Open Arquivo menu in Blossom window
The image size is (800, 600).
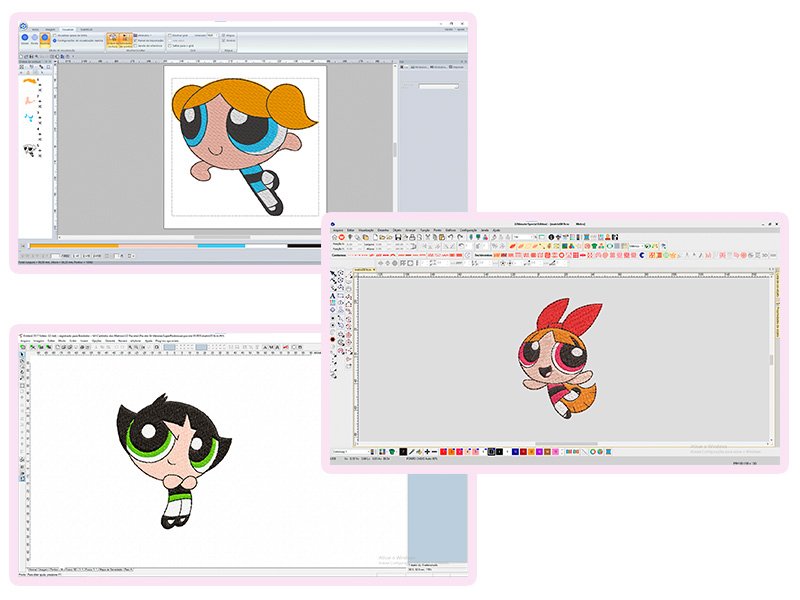338,230
